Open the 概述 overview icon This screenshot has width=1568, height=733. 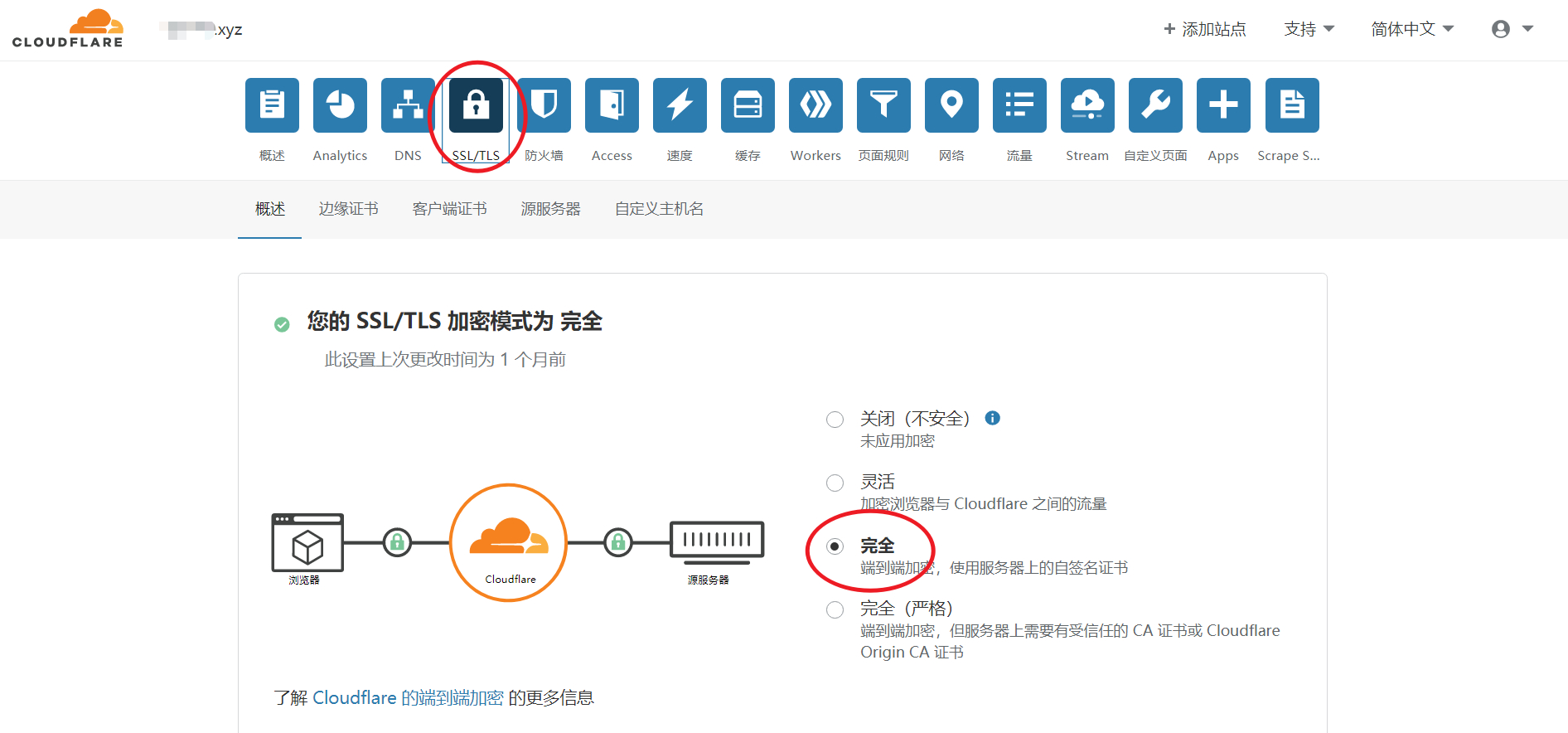[x=272, y=105]
